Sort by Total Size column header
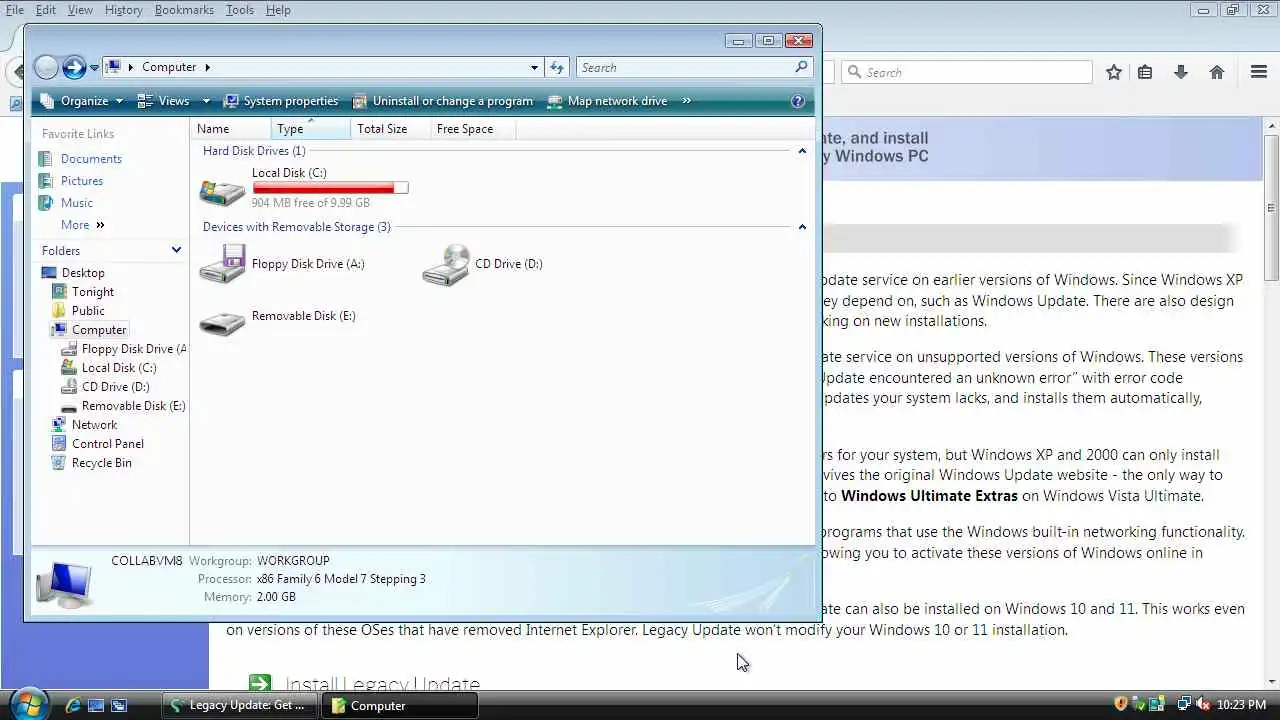 click(x=391, y=129)
